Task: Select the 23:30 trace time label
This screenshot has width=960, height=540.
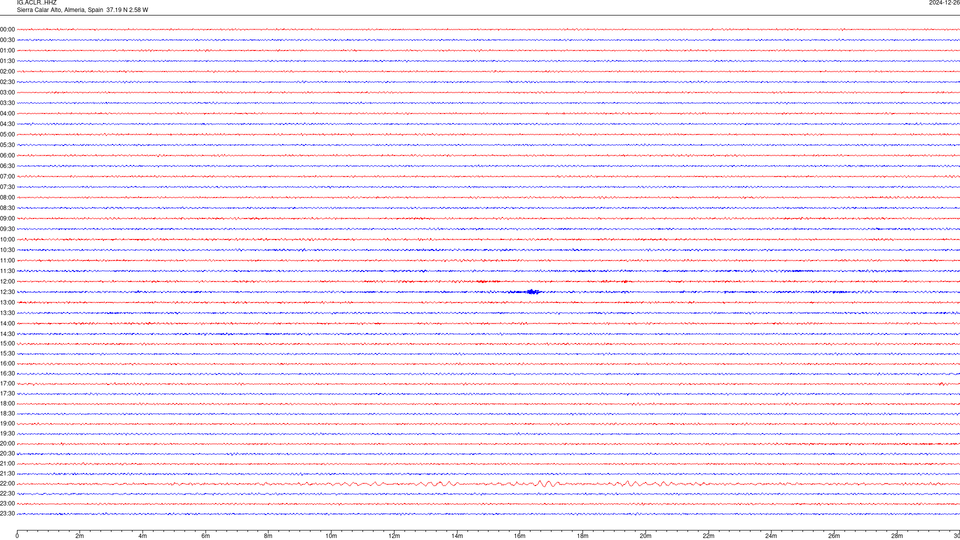Action: click(x=7, y=514)
